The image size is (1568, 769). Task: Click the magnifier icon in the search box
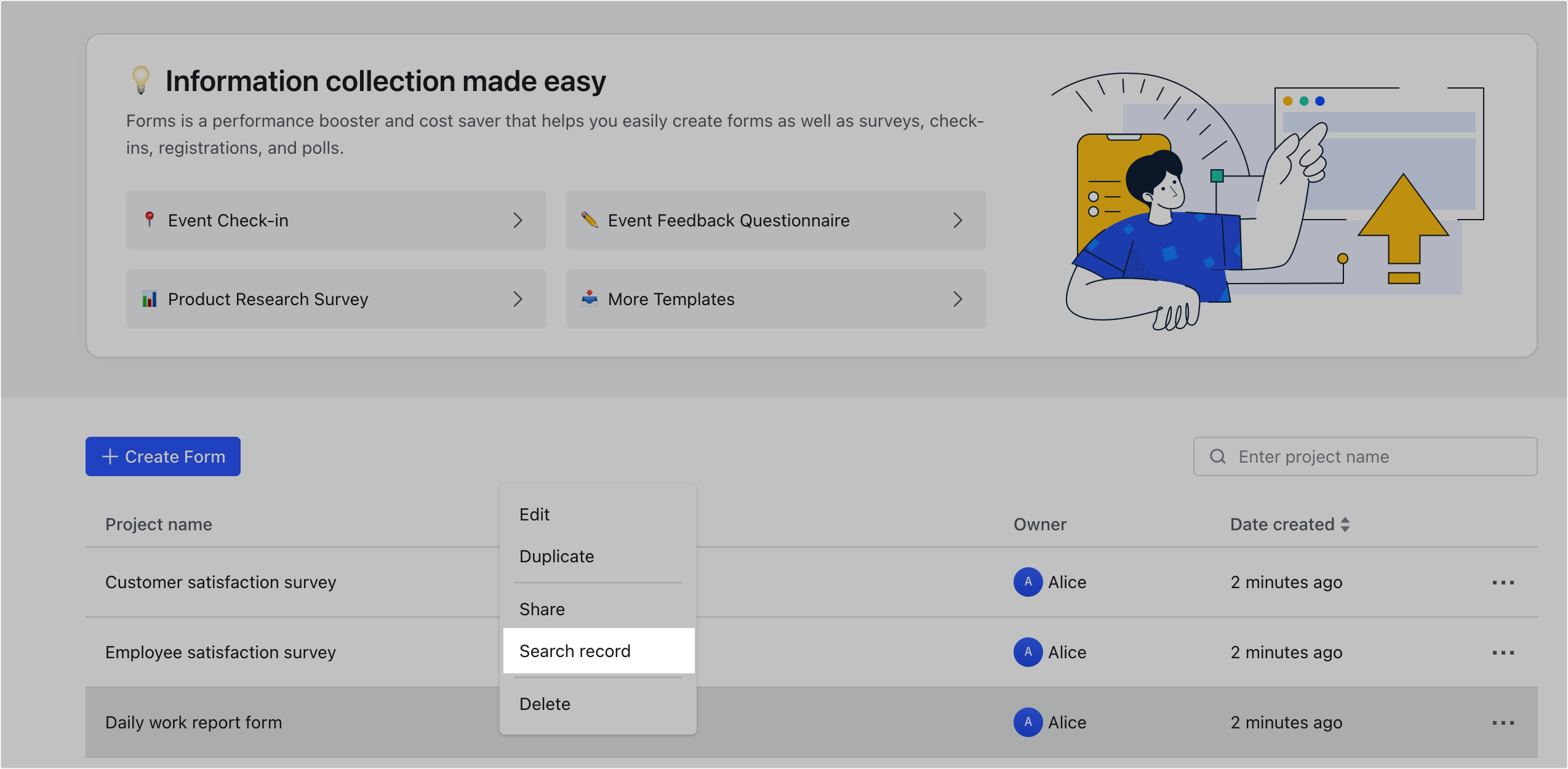coord(1218,456)
